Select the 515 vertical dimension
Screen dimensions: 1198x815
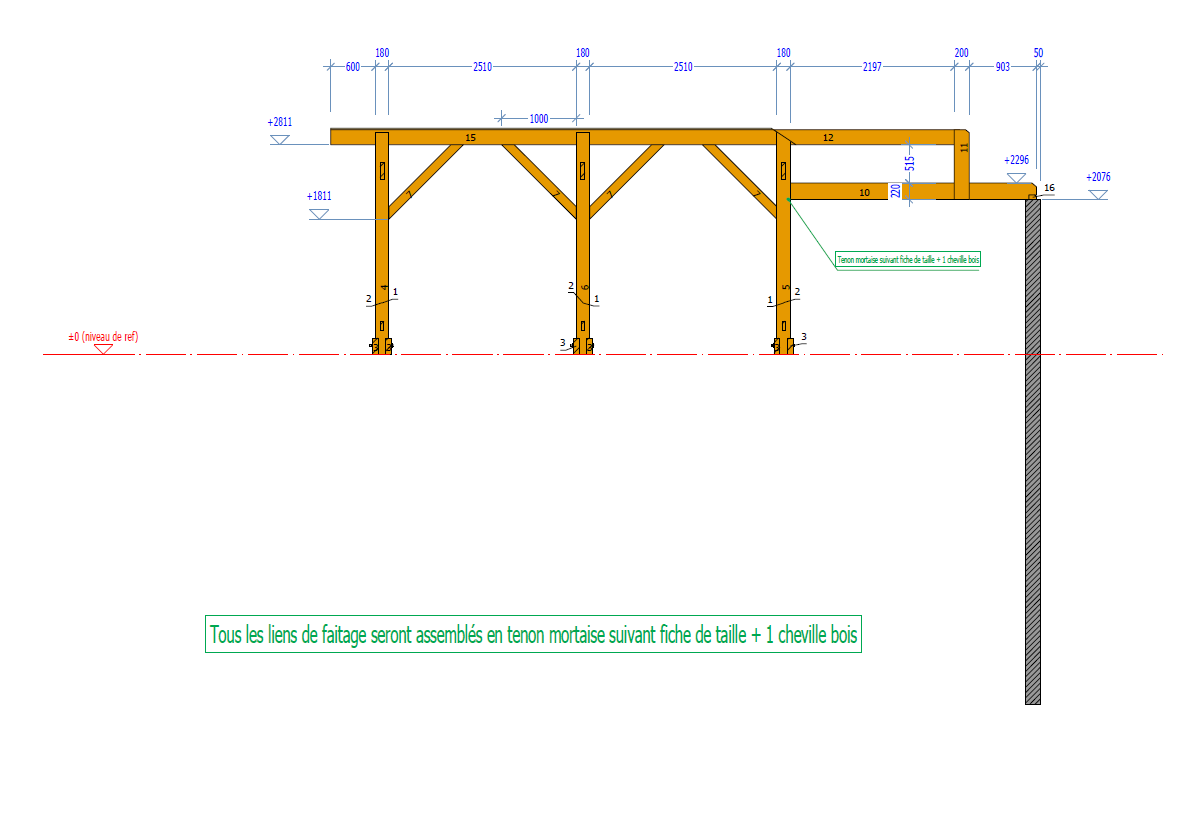[x=910, y=163]
